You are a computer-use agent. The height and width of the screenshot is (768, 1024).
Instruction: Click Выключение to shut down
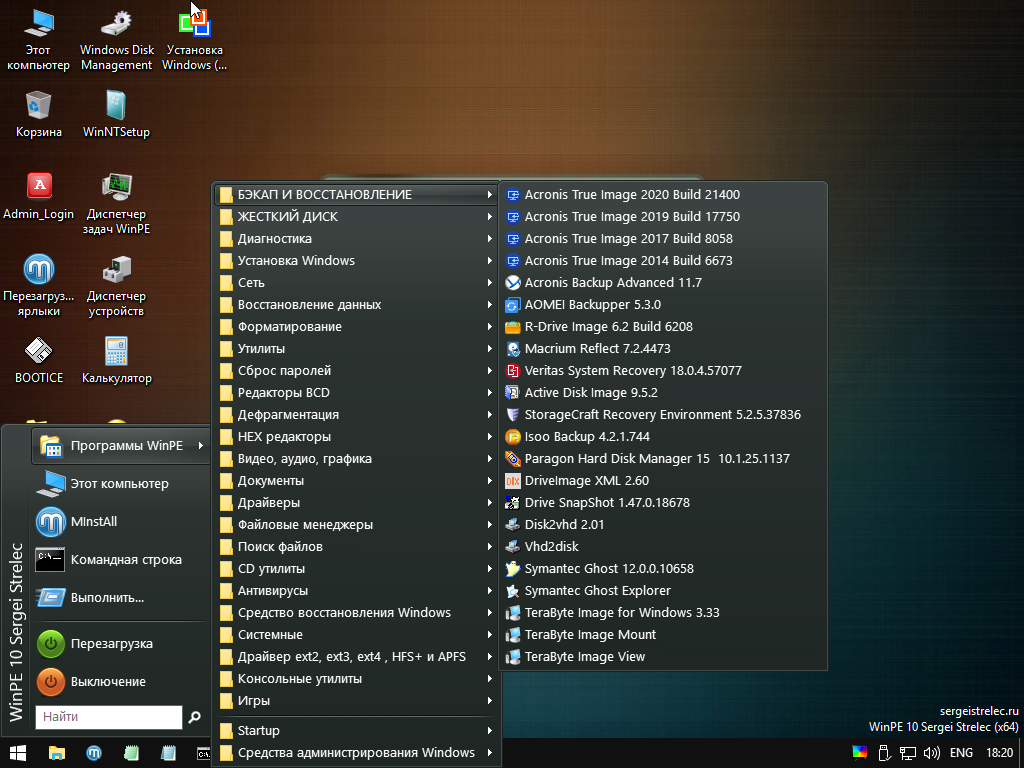(121, 682)
